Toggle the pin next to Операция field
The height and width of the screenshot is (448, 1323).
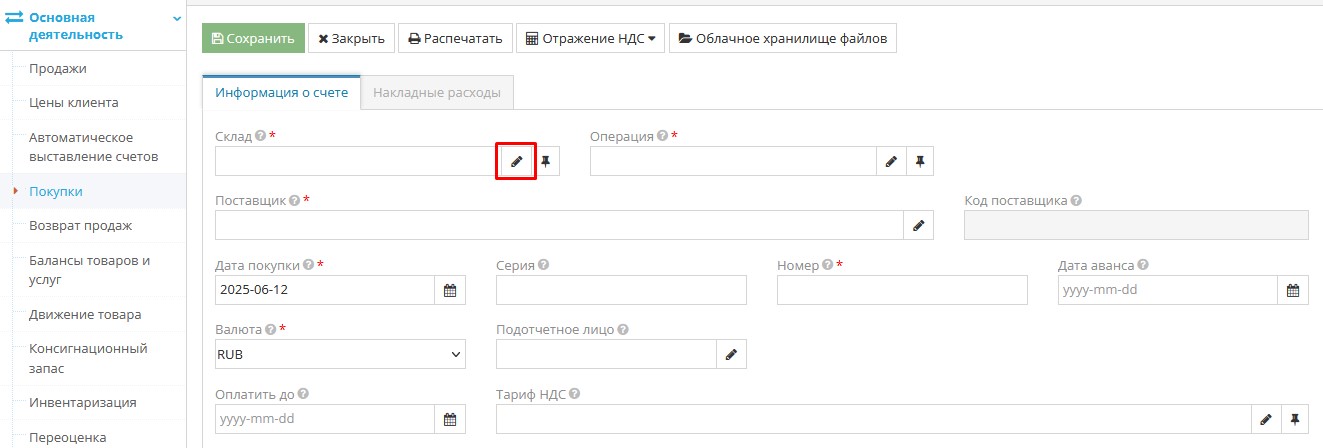point(920,161)
